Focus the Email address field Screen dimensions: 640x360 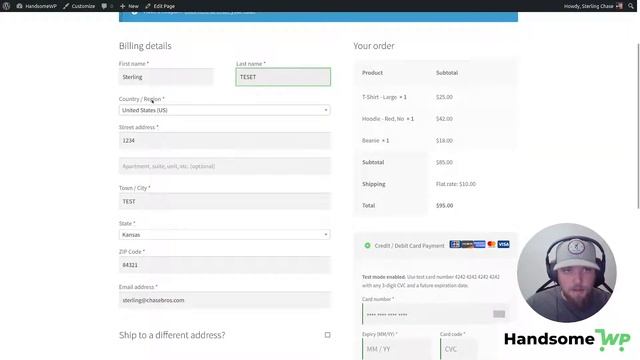(x=224, y=300)
